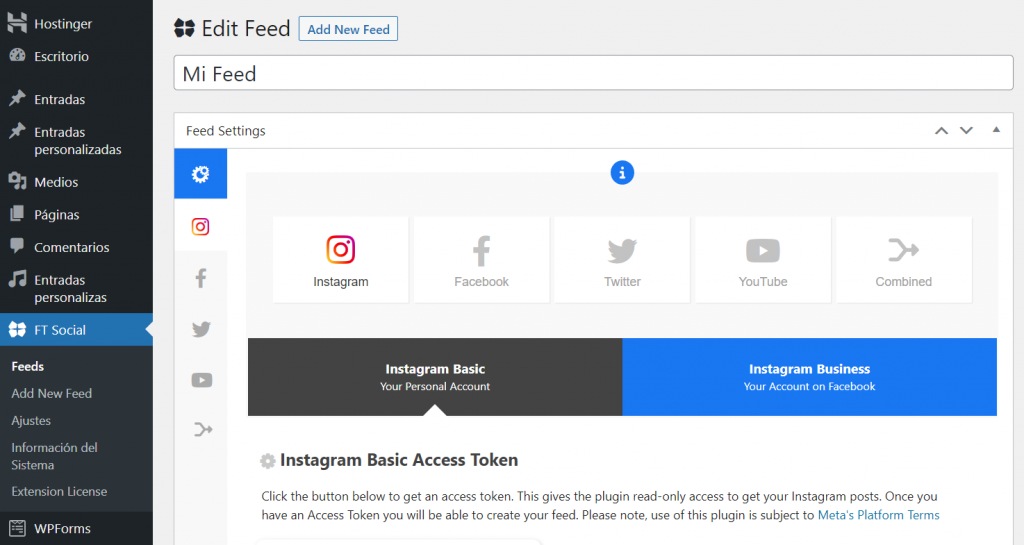Click the Add New Feed button
Image resolution: width=1024 pixels, height=545 pixels.
coord(348,29)
